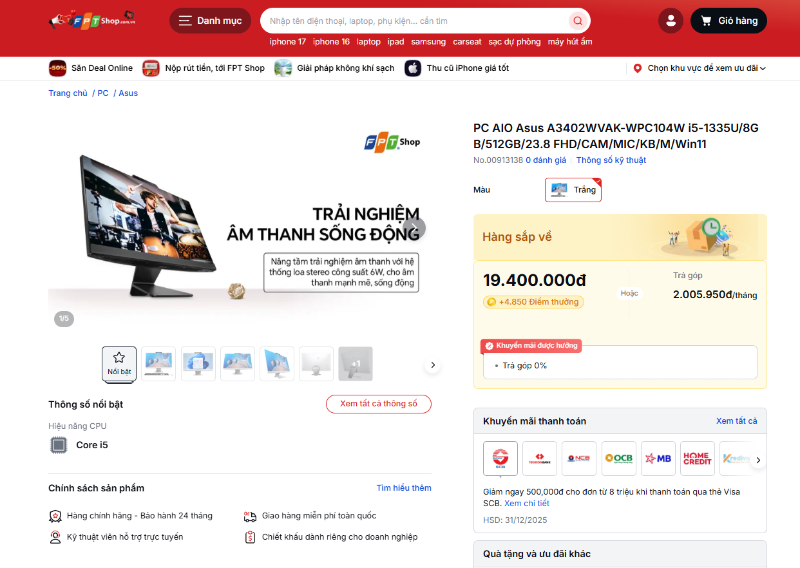Click the Core i5 CPU chip icon
The width and height of the screenshot is (800, 568).
tap(59, 445)
